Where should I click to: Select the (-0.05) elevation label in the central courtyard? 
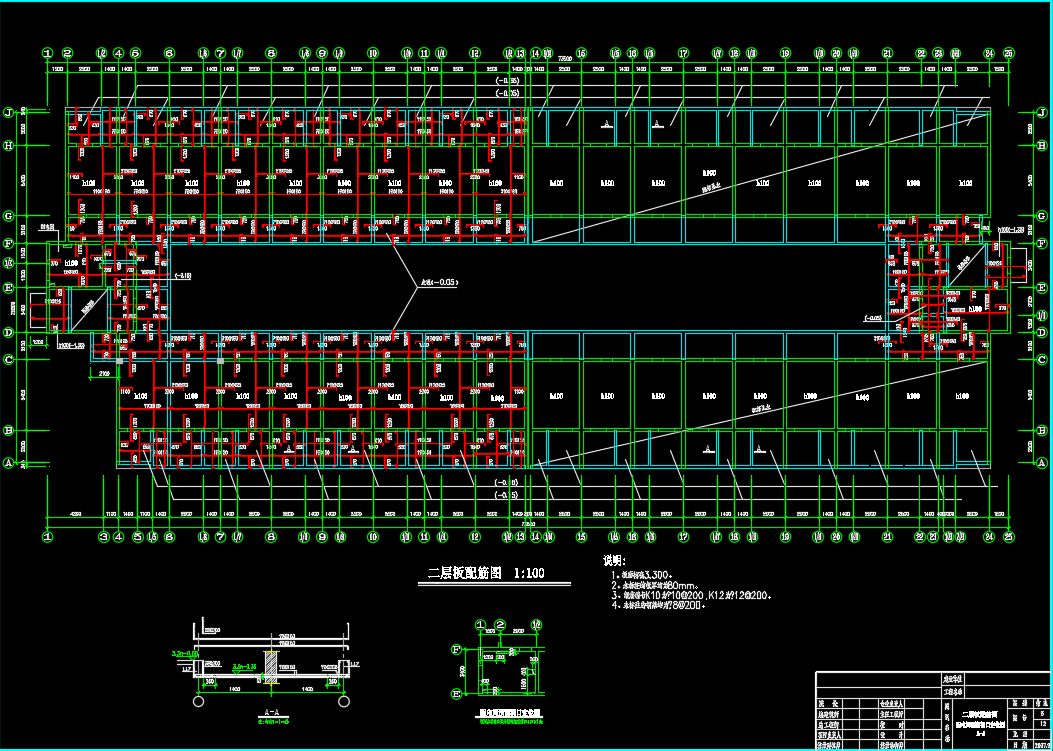pyautogui.click(x=440, y=283)
